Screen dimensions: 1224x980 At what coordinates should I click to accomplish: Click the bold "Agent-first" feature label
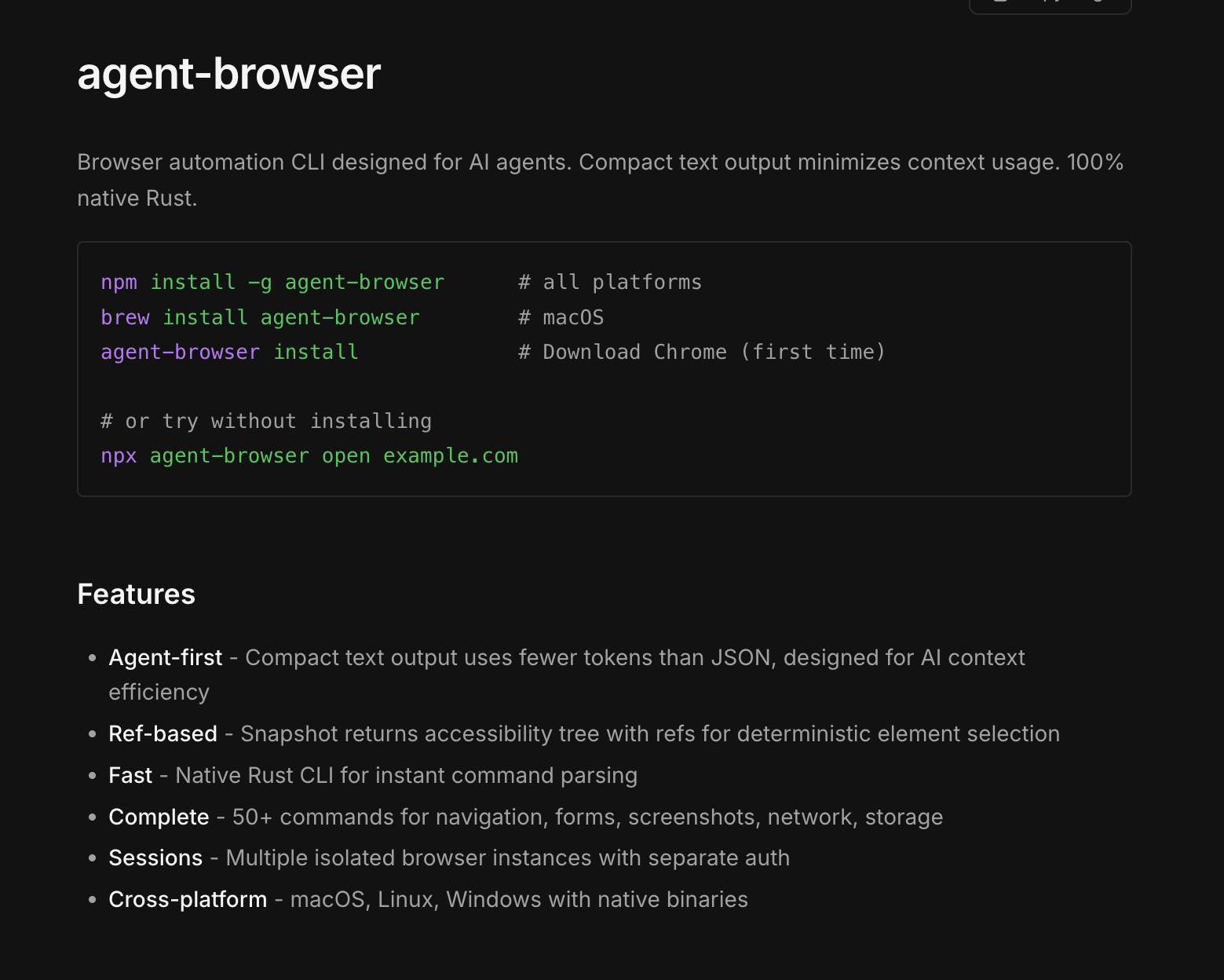[x=166, y=657]
